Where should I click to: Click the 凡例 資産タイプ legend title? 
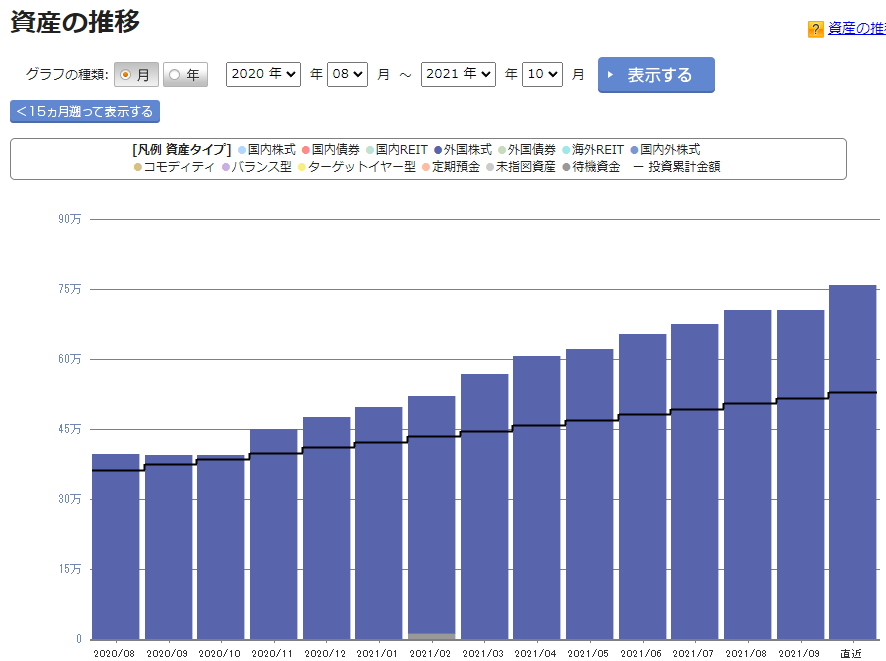181,150
